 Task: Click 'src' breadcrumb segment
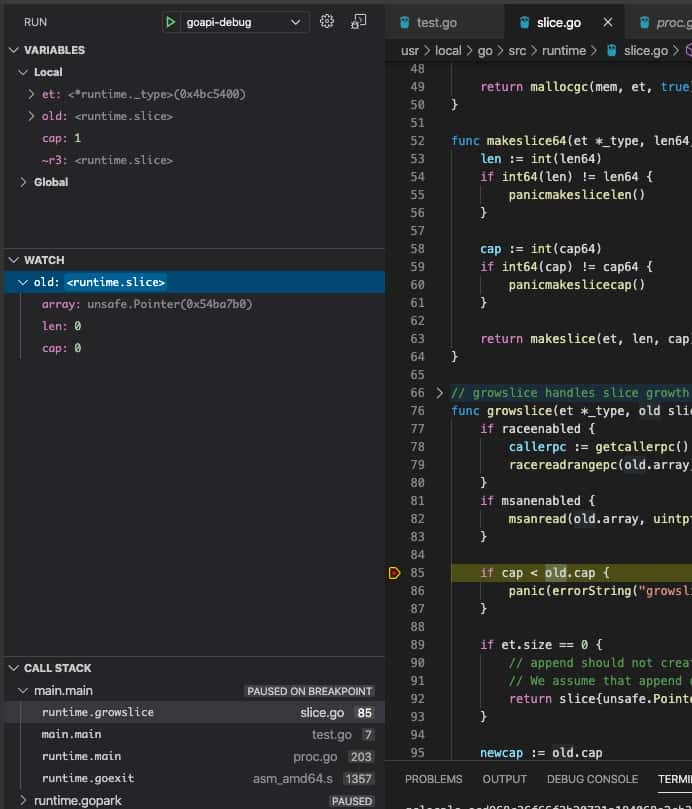coord(517,51)
